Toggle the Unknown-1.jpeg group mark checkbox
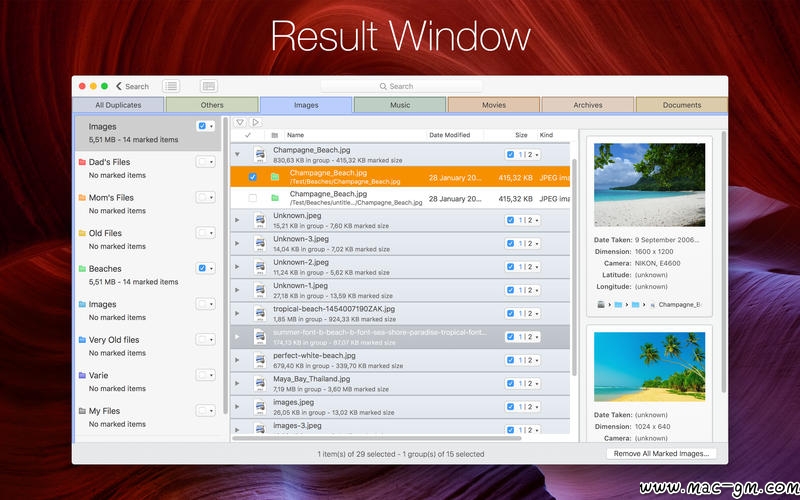The image size is (800, 500). tap(511, 290)
